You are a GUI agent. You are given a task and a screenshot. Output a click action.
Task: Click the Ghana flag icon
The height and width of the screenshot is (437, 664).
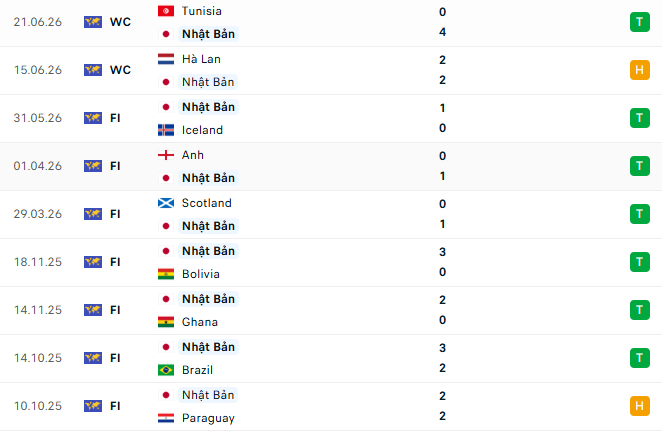click(x=166, y=322)
